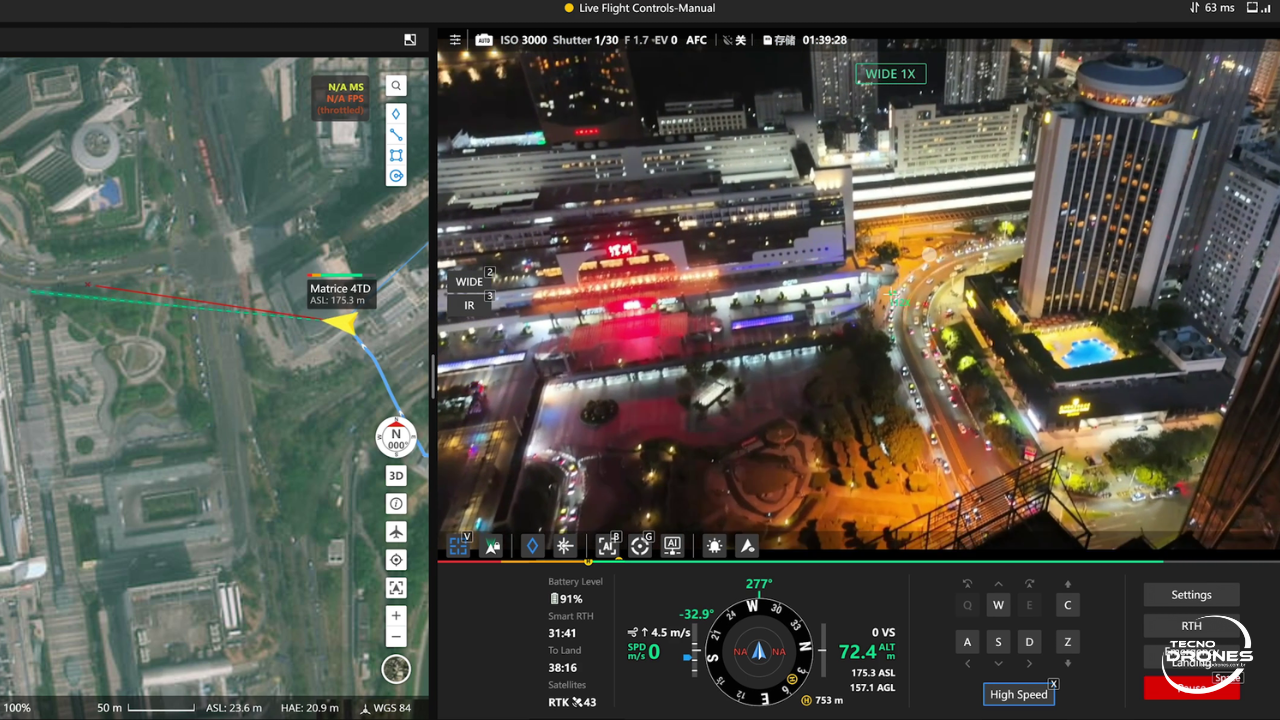Toggle the frame selection V tool
Screen dimensions: 1280x720
point(459,545)
